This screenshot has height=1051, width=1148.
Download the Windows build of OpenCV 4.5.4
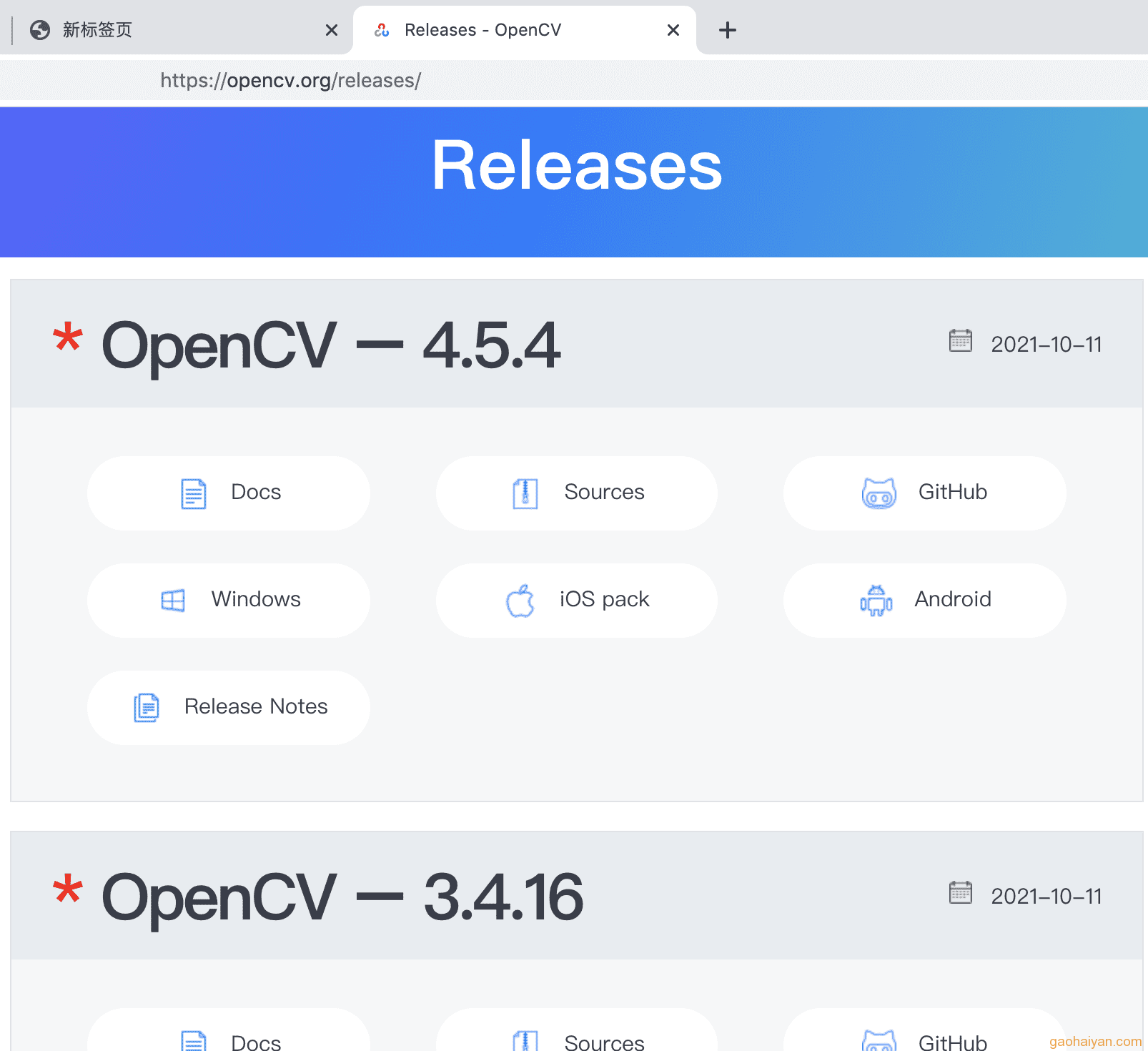(229, 601)
